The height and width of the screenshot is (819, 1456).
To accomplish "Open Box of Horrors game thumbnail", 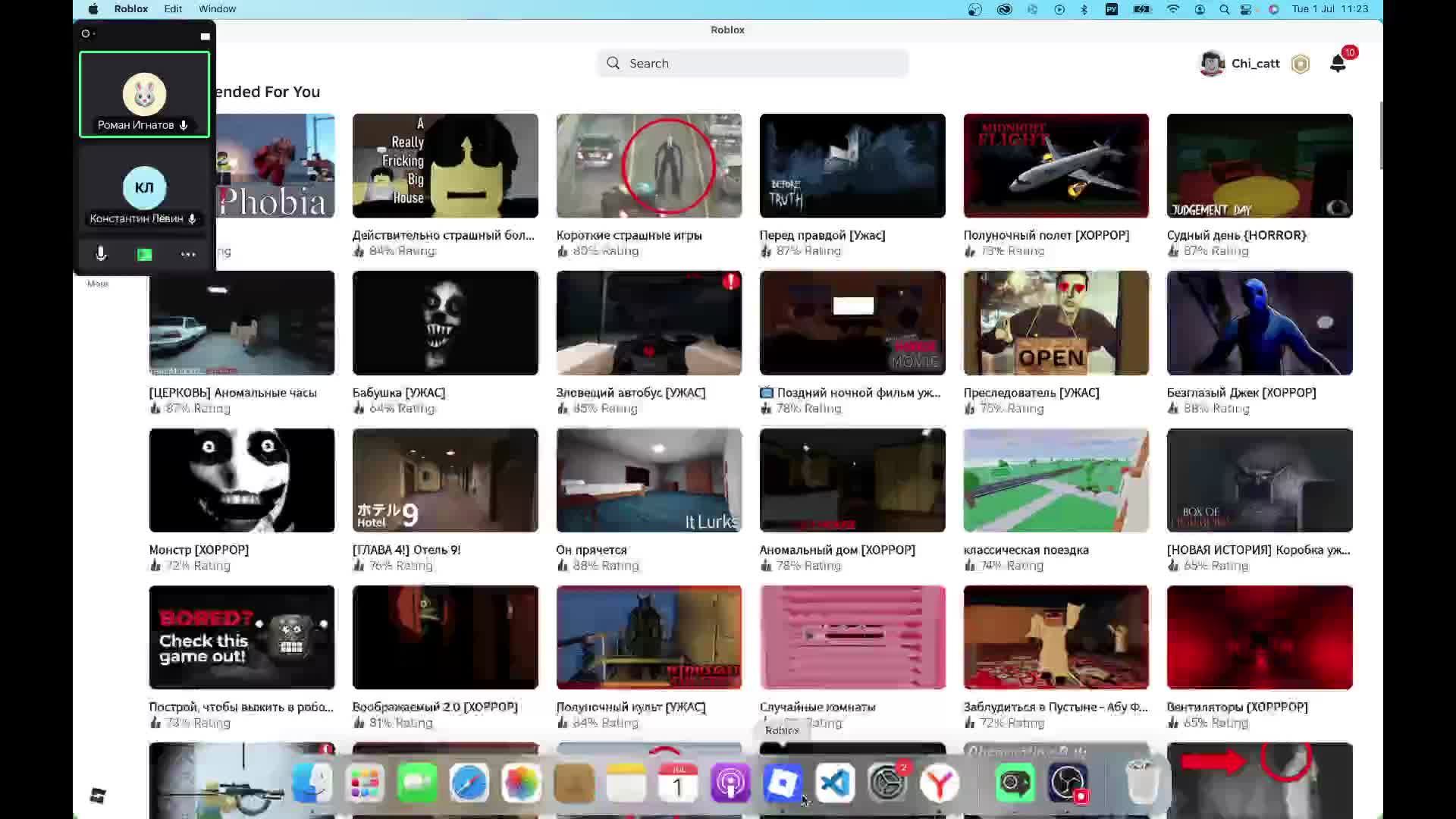I will [x=1260, y=480].
